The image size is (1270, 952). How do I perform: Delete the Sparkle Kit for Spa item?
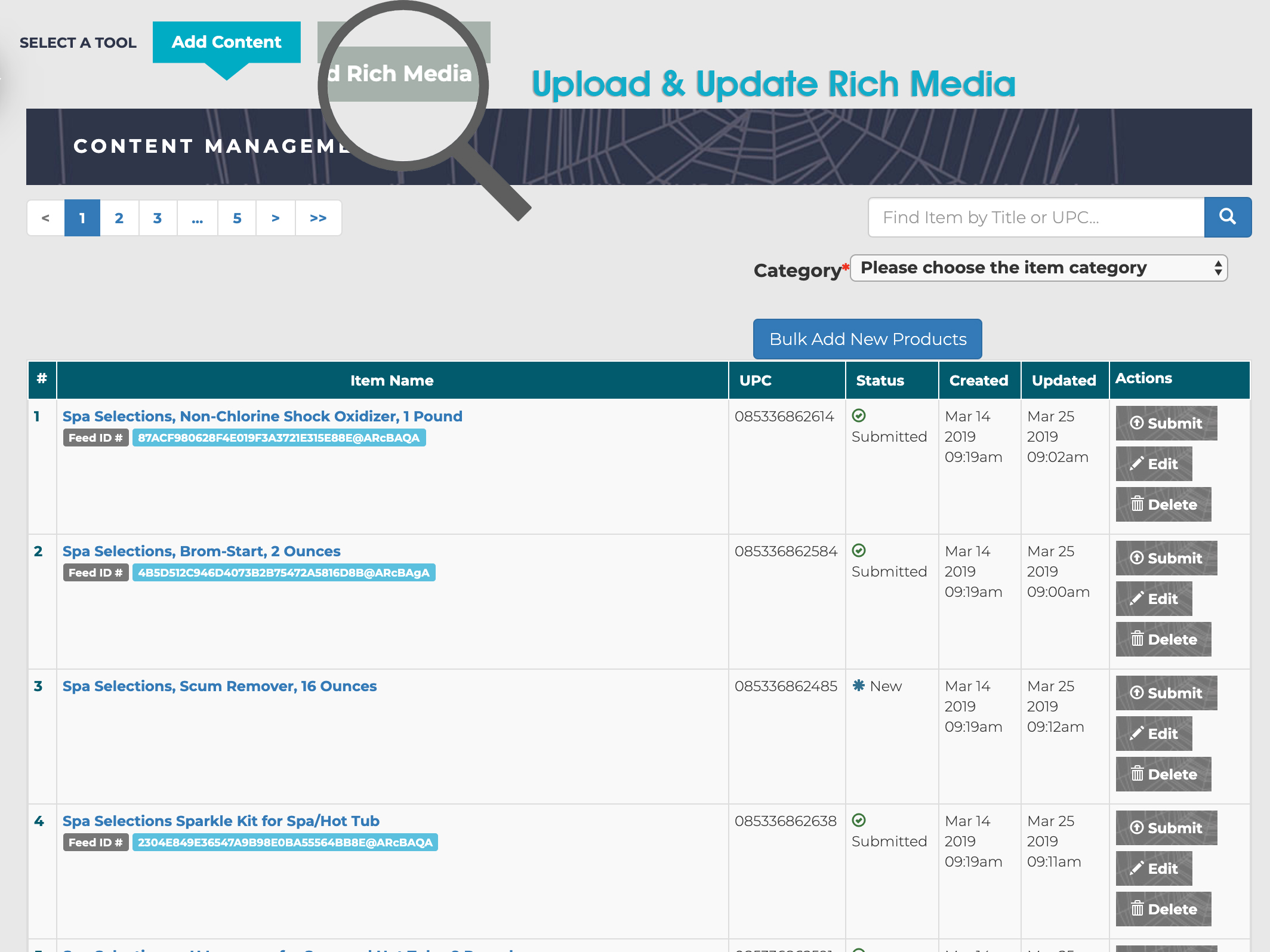click(x=1163, y=909)
